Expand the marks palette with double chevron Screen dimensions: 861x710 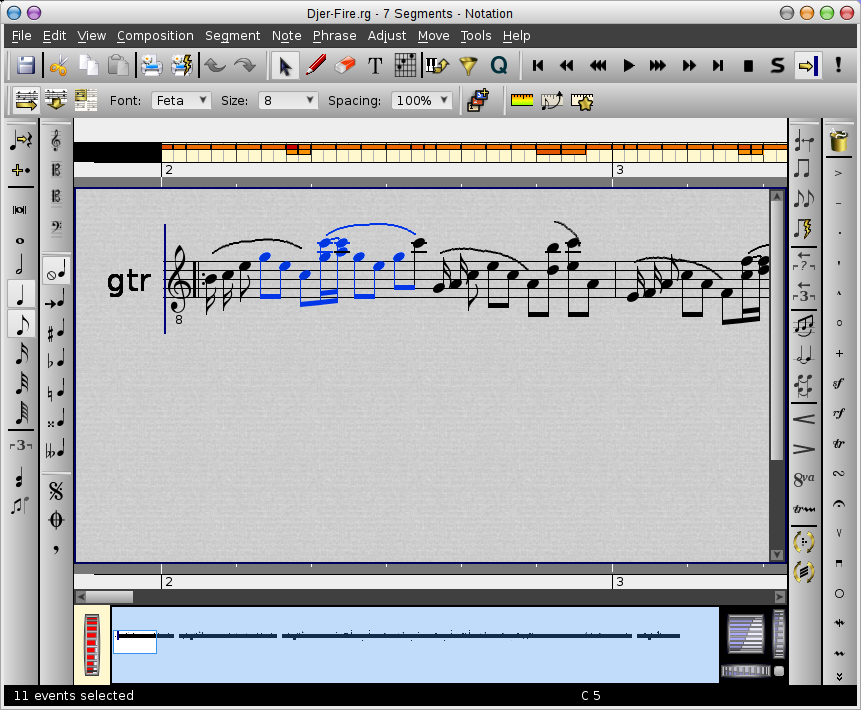click(839, 677)
